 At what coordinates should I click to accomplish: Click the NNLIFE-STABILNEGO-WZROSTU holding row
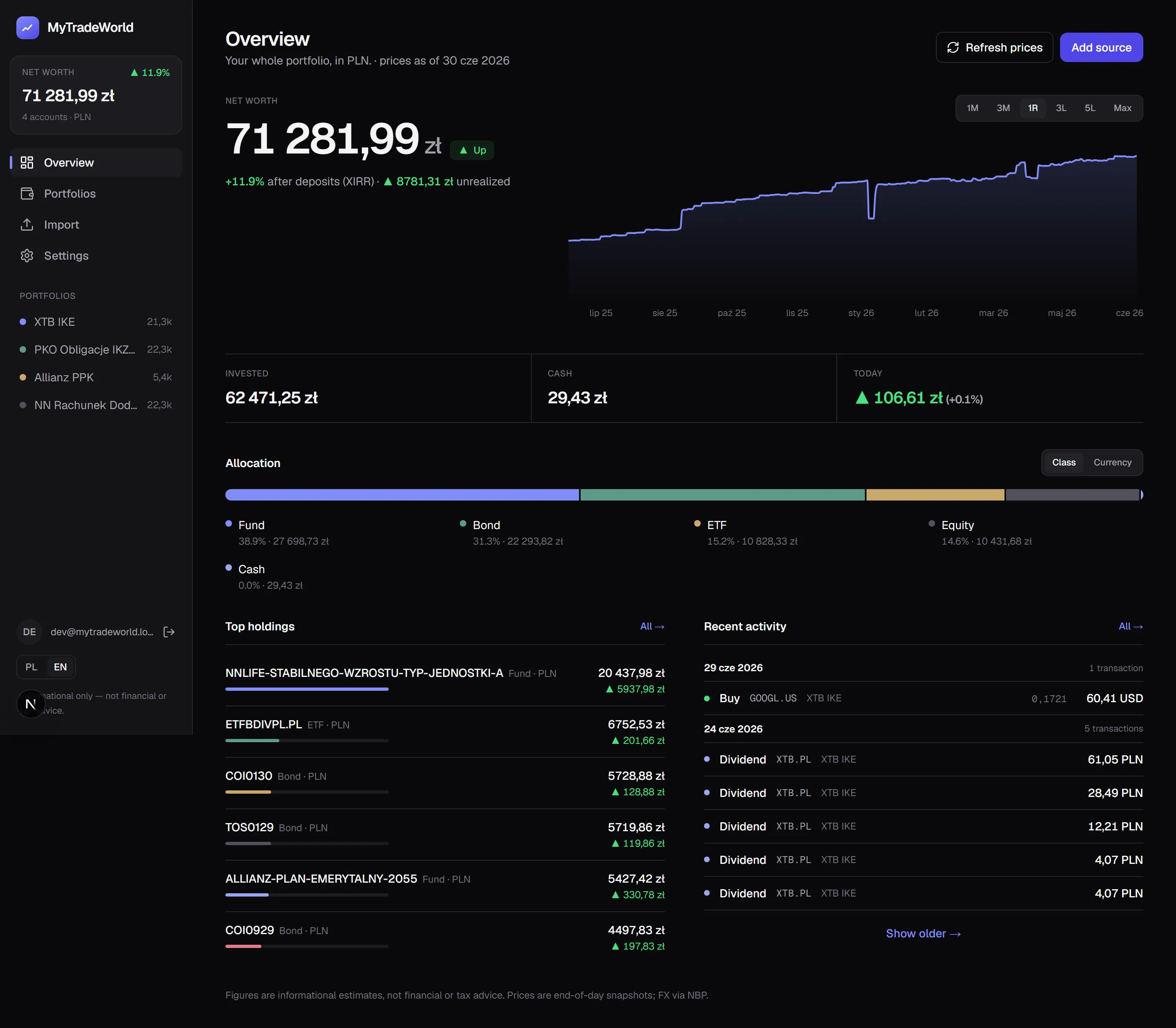(x=445, y=680)
